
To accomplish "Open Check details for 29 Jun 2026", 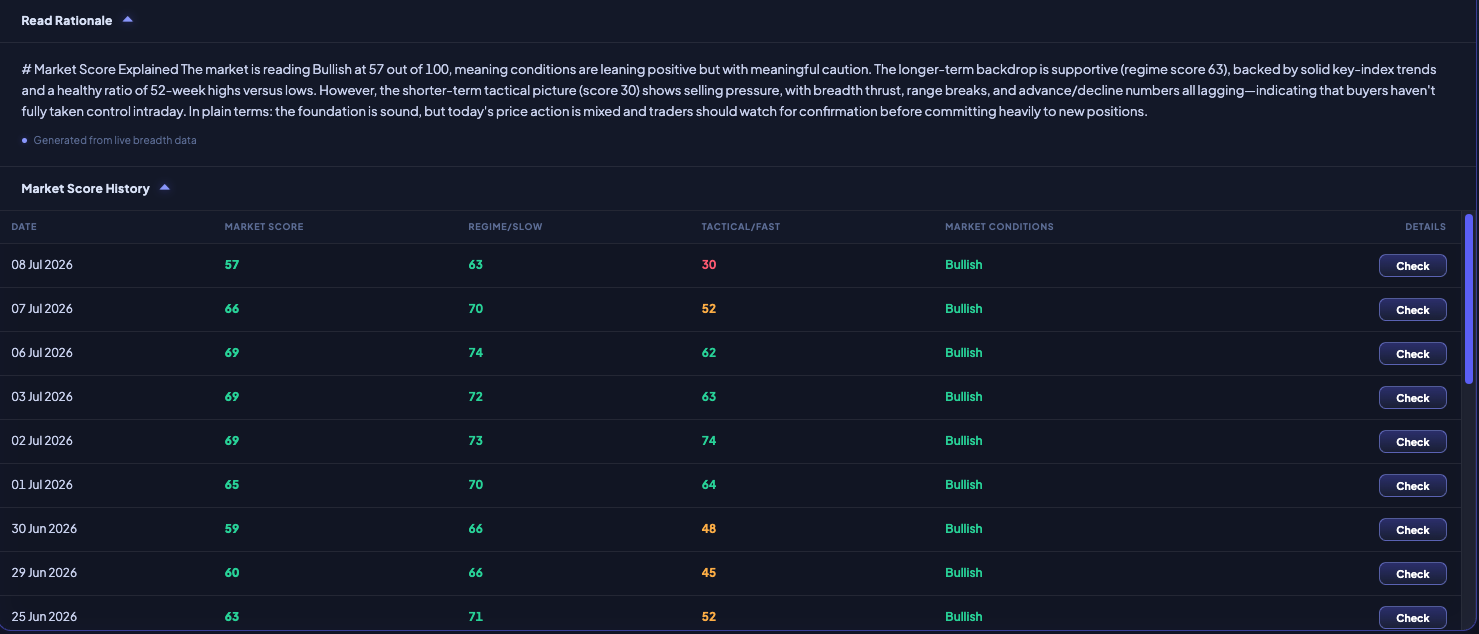I will tap(1412, 574).
